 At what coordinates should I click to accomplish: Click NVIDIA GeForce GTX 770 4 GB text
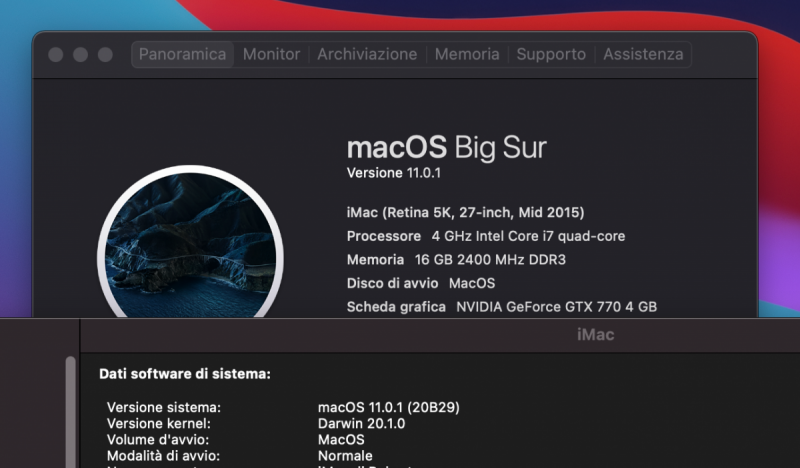click(557, 307)
